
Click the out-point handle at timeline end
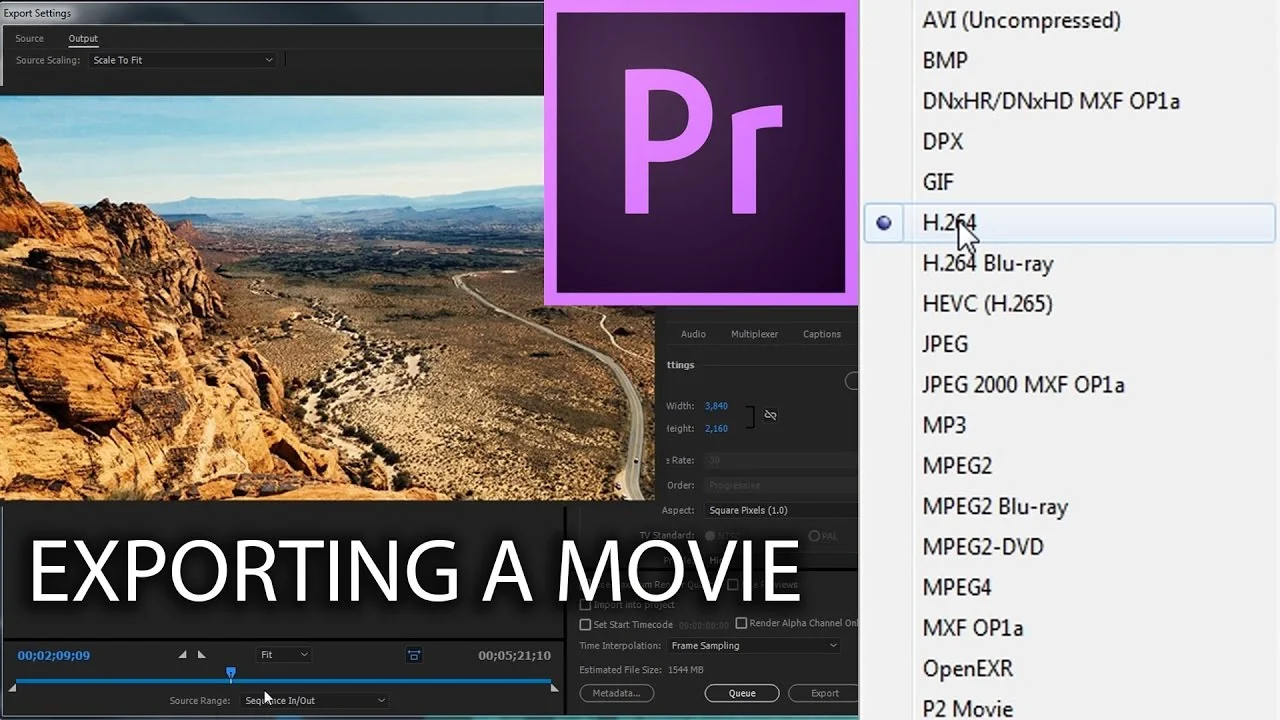tap(555, 688)
